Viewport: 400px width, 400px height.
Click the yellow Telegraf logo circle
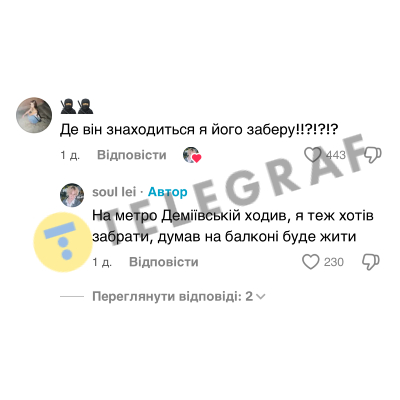click(63, 242)
